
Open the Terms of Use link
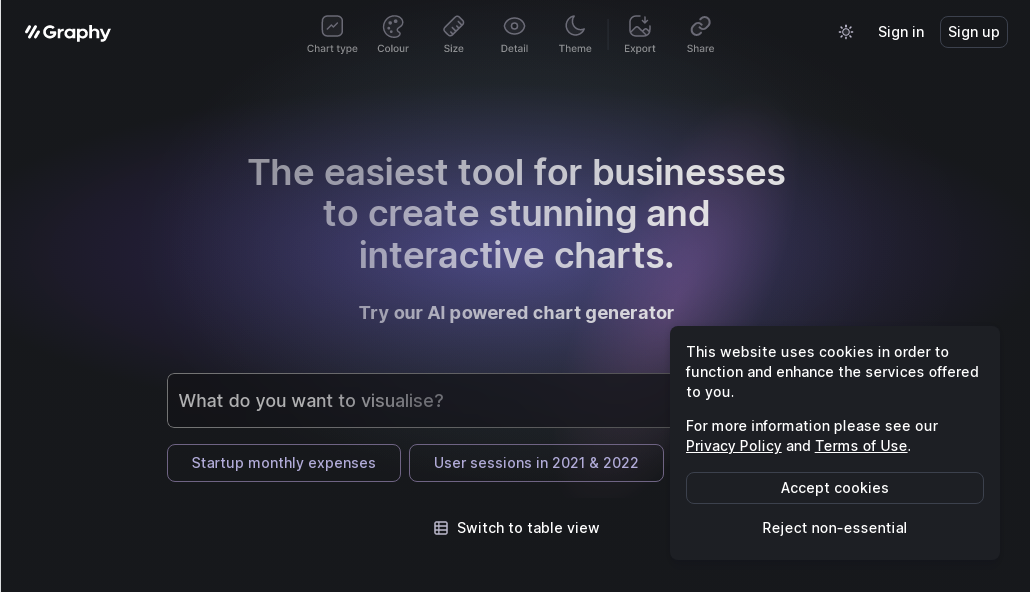coord(860,446)
